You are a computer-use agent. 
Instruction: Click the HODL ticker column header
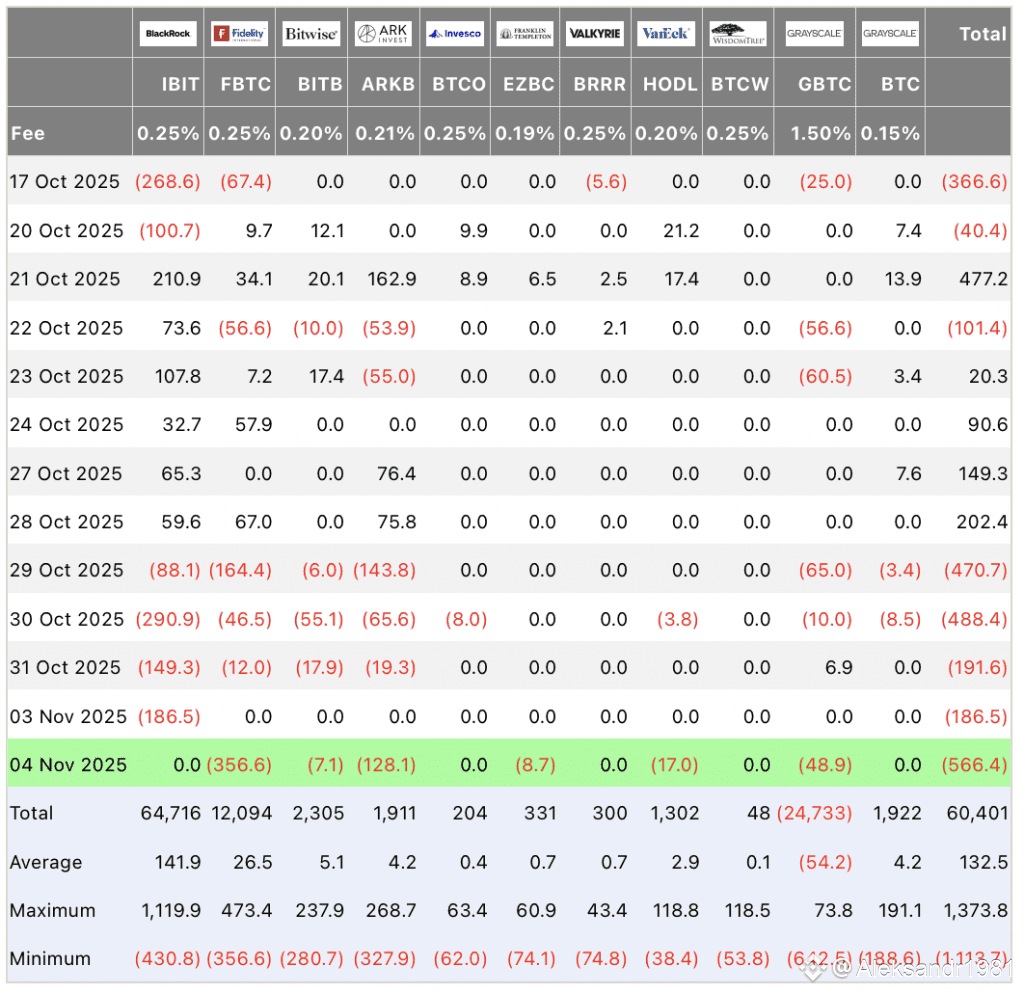click(670, 85)
